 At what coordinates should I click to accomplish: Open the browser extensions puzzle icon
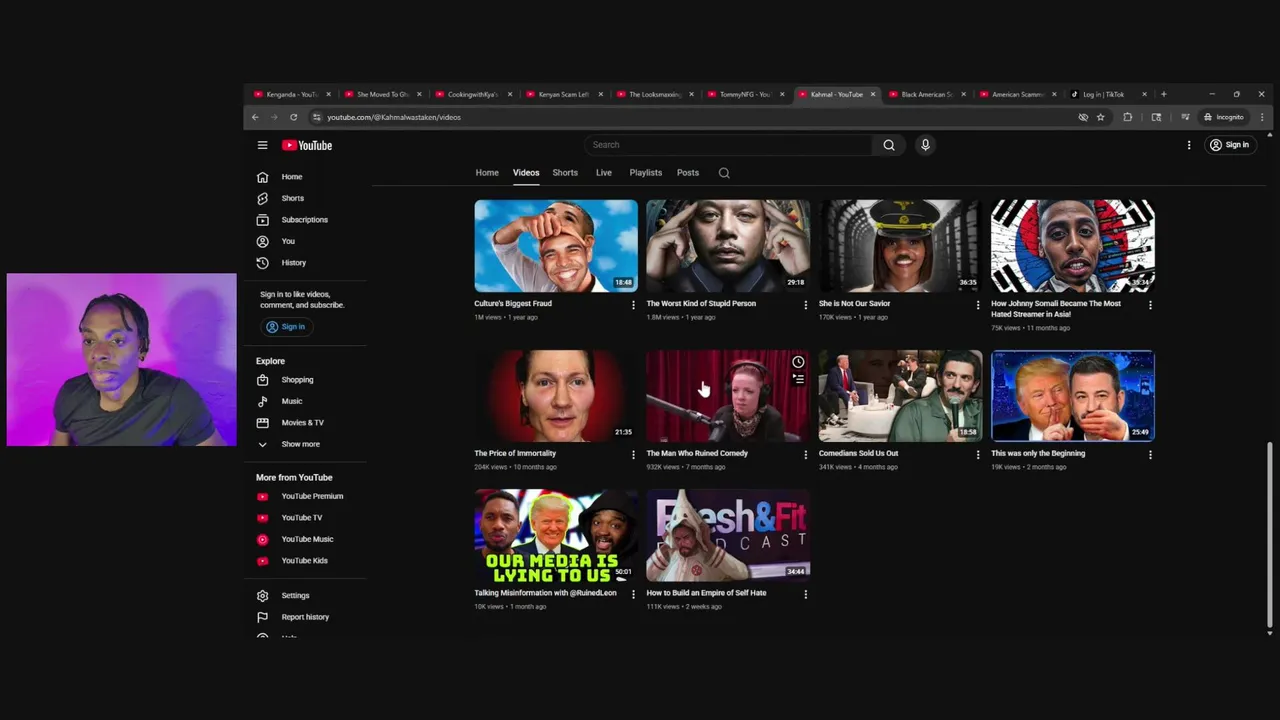coord(1128,117)
